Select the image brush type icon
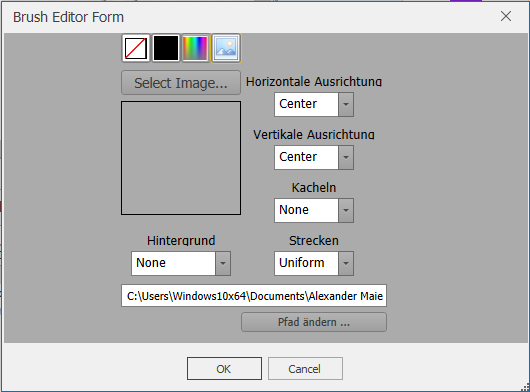The width and height of the screenshot is (530, 392). [x=226, y=48]
